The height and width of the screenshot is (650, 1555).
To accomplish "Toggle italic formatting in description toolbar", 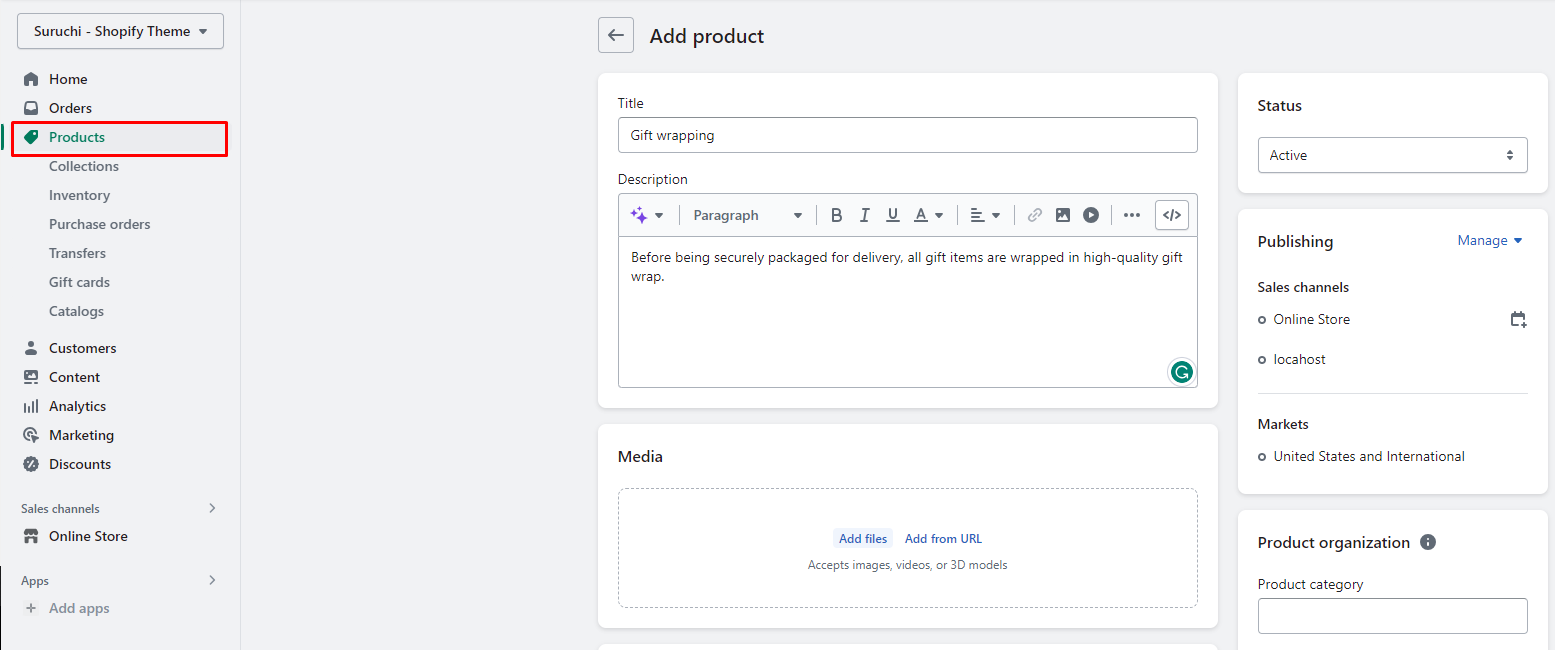I will (865, 215).
